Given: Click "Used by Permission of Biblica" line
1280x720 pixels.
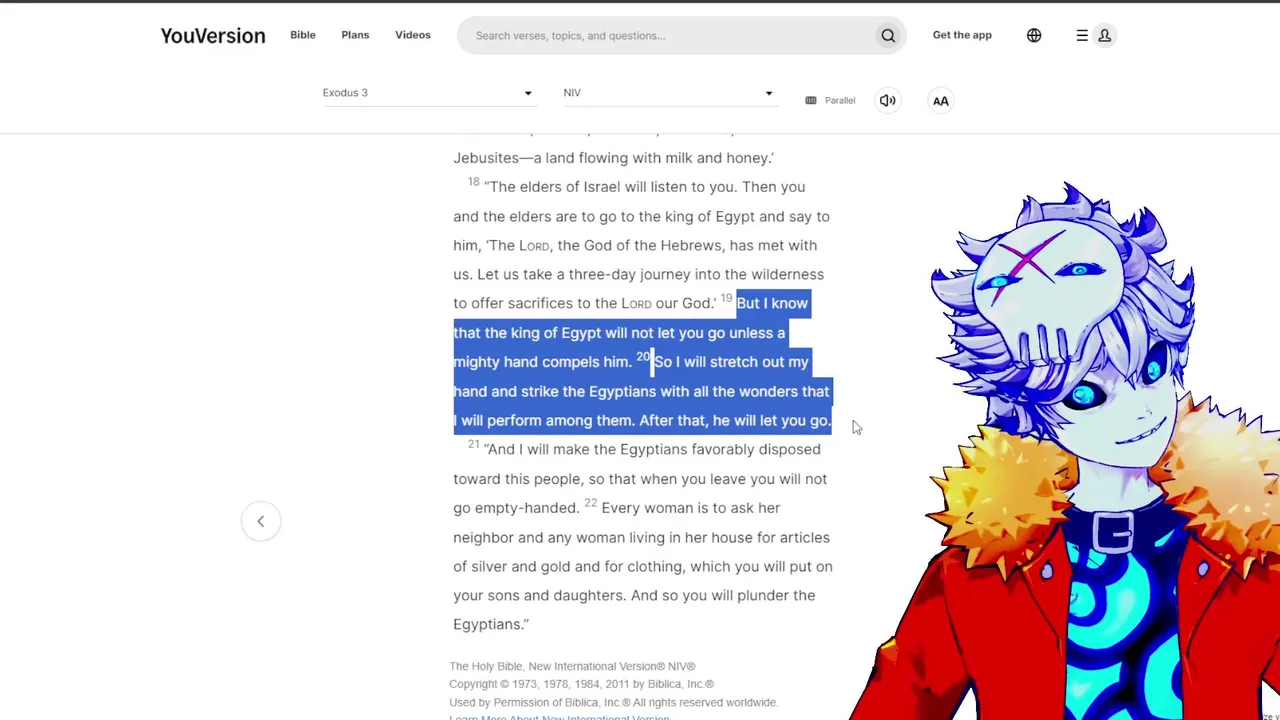Looking at the screenshot, I should pyautogui.click(x=613, y=702).
